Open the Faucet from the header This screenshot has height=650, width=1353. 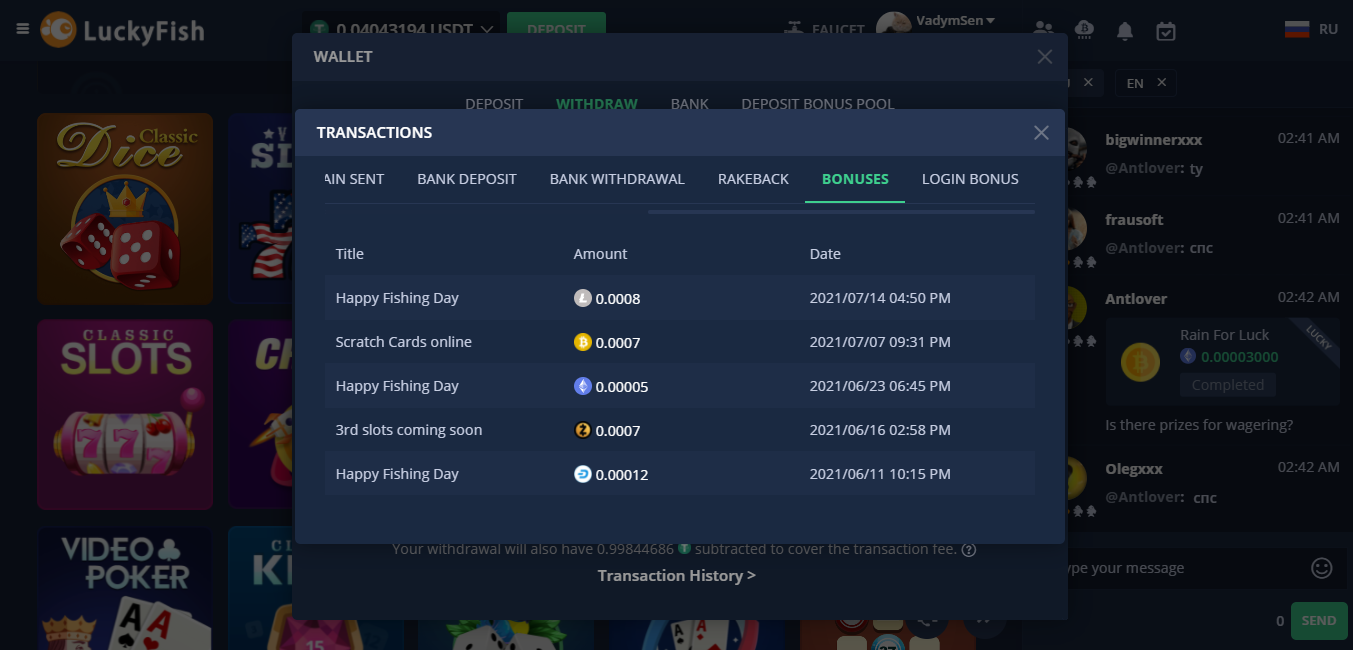click(x=823, y=29)
